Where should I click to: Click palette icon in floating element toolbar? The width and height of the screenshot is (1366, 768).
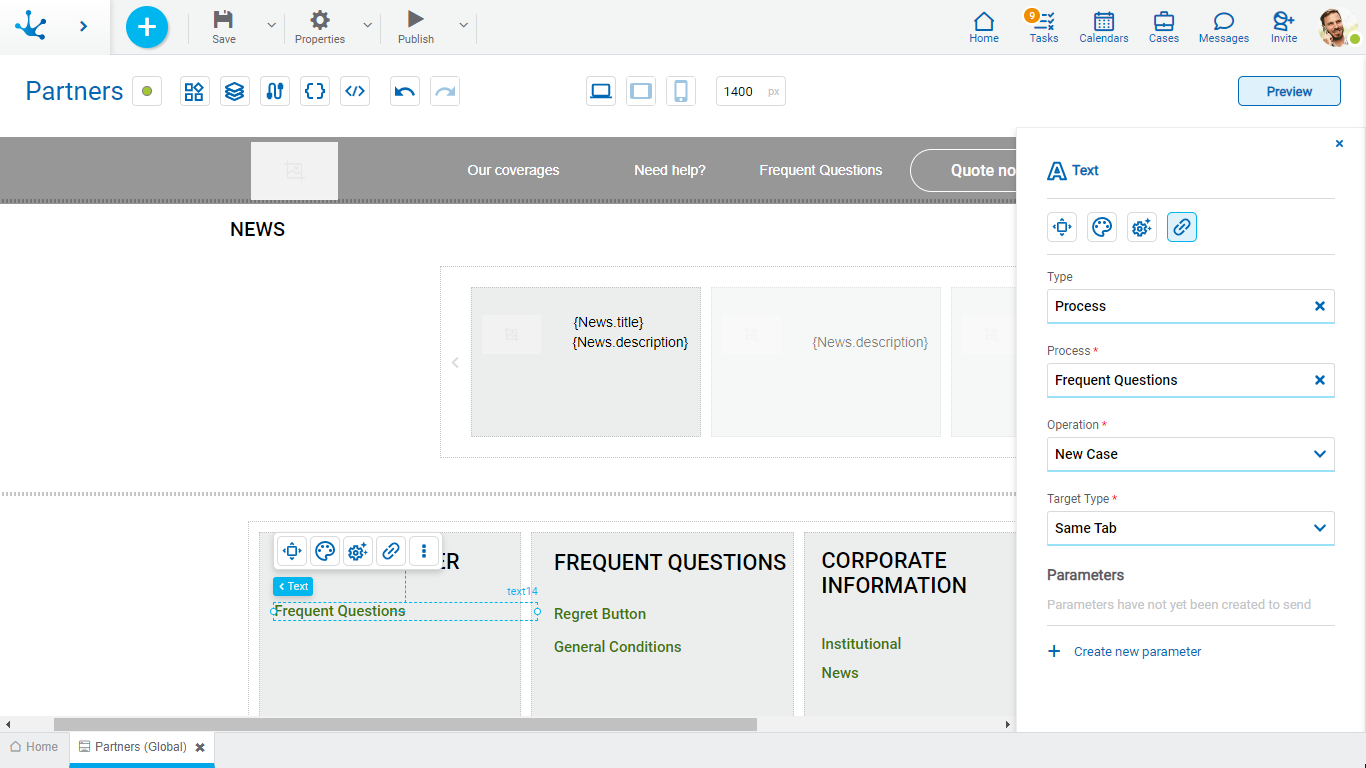(325, 551)
